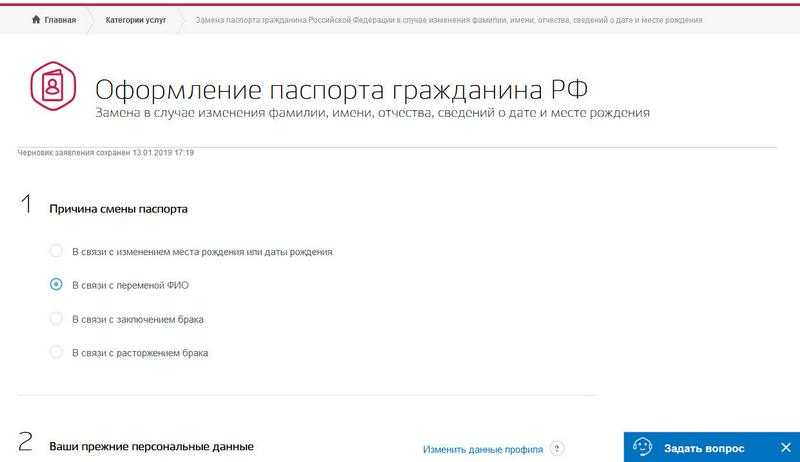Select В связи с заключением брака option

click(x=57, y=319)
